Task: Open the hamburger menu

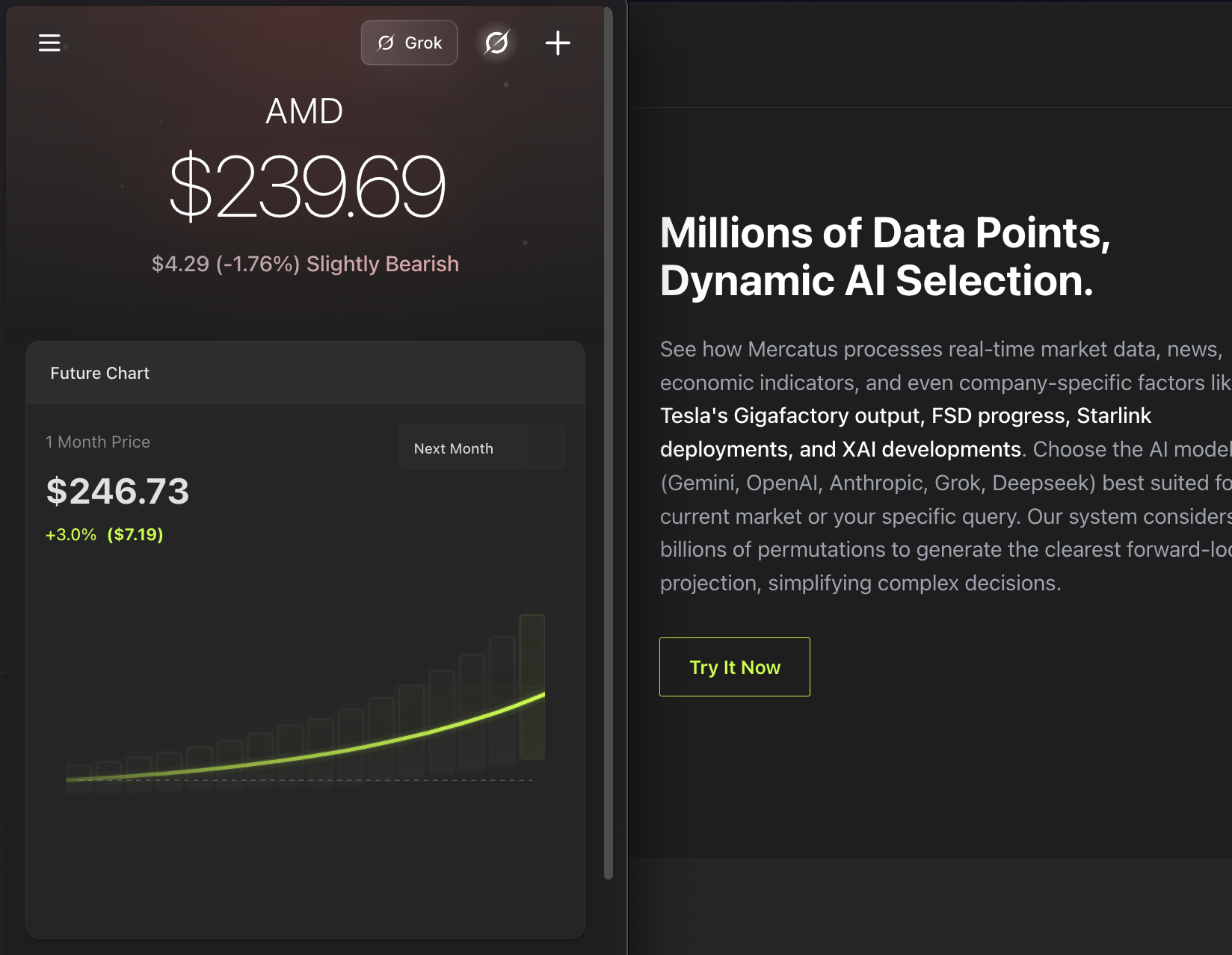Action: (49, 43)
